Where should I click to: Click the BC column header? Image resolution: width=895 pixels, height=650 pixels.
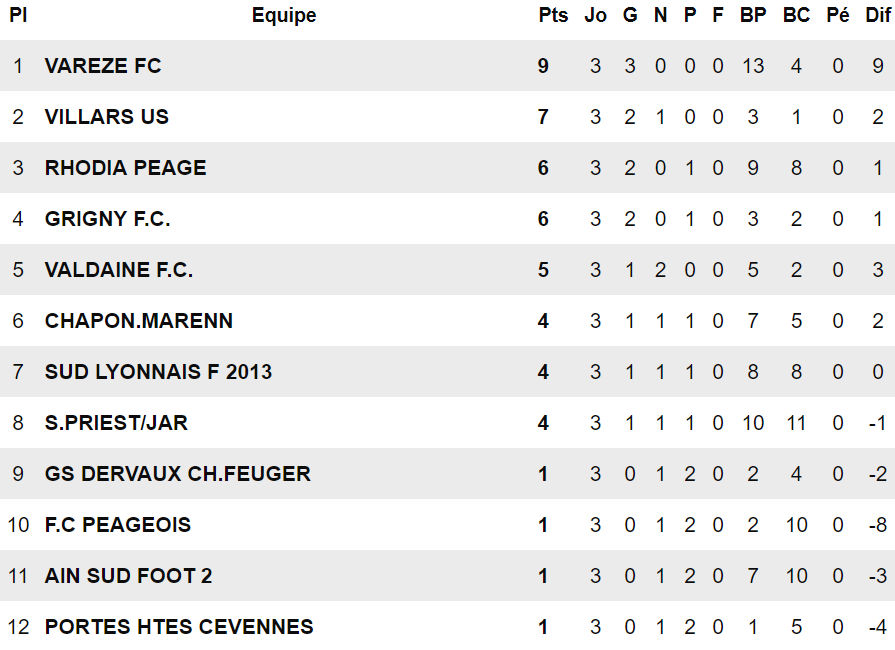(796, 15)
